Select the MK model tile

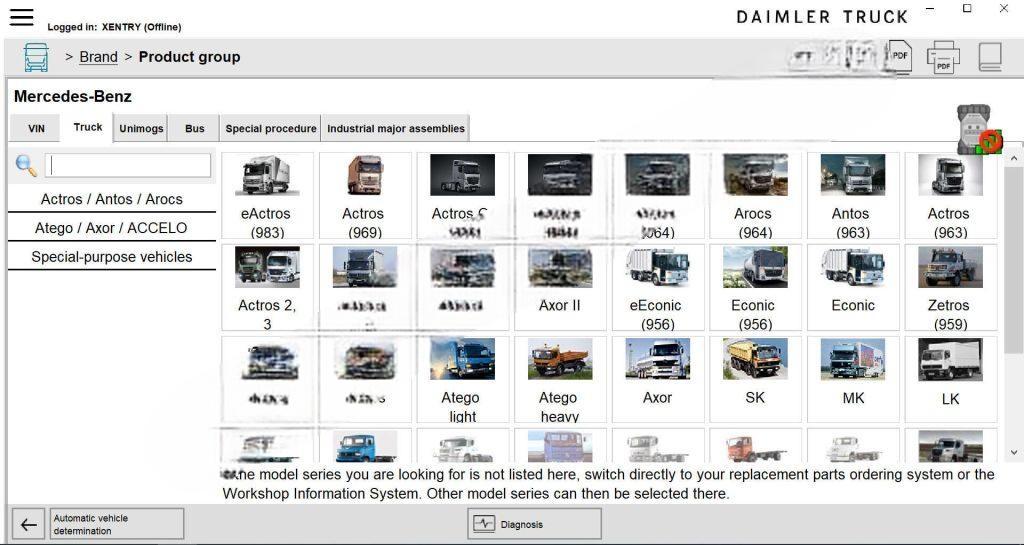tap(853, 379)
